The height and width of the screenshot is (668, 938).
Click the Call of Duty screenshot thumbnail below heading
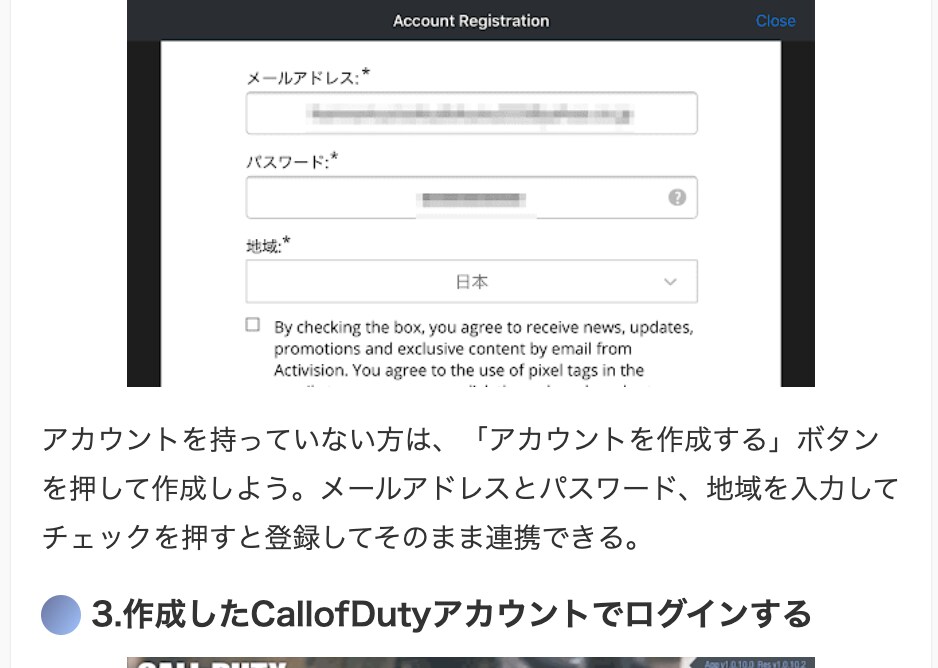pyautogui.click(x=471, y=663)
